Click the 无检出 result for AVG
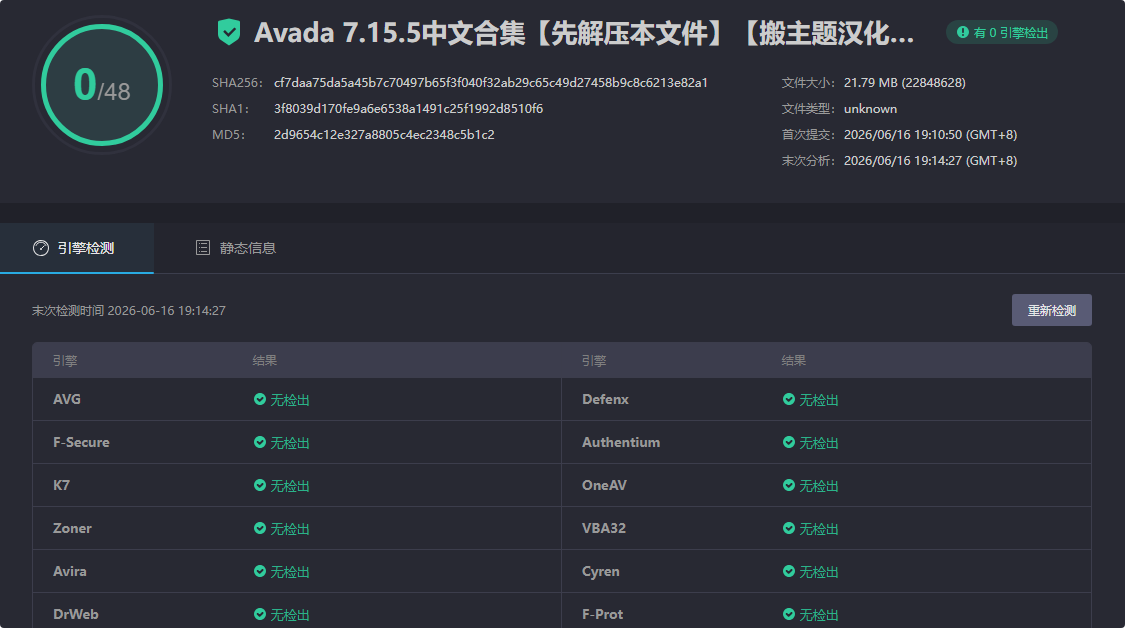The width and height of the screenshot is (1125, 628). [x=290, y=400]
